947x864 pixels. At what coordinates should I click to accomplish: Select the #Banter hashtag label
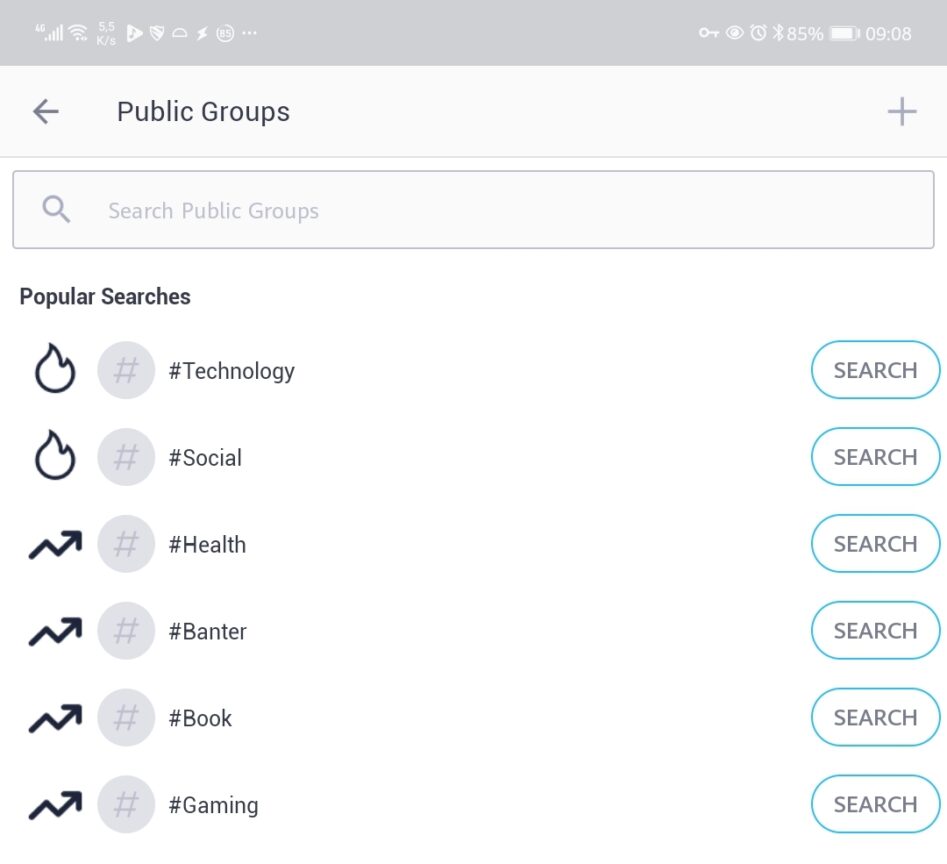(207, 630)
